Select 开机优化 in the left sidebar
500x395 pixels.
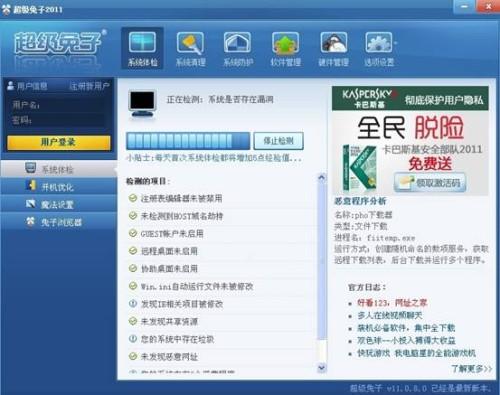pos(59,187)
